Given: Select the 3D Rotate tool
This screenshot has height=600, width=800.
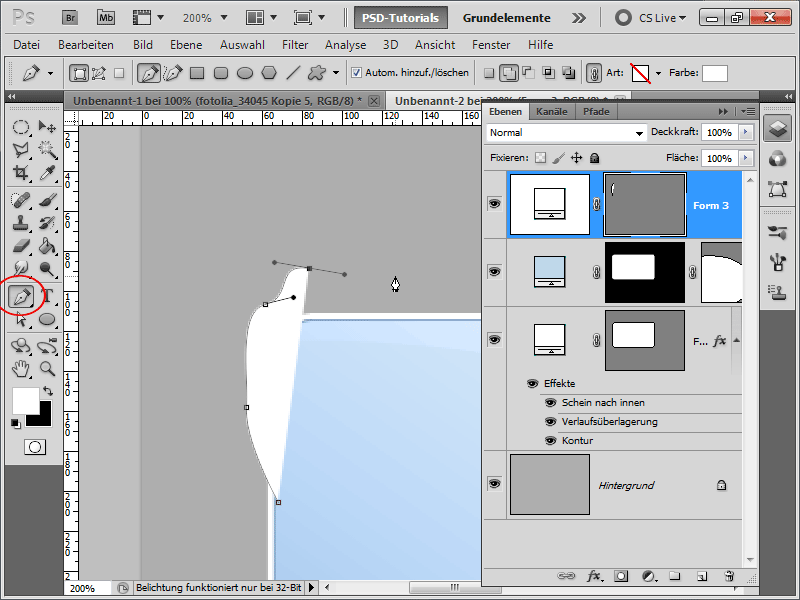Looking at the screenshot, I should 20,346.
